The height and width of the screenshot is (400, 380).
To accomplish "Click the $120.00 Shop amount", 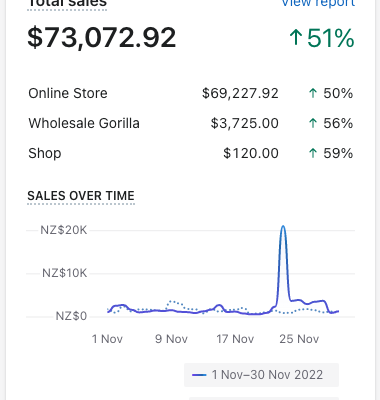I will tap(251, 153).
